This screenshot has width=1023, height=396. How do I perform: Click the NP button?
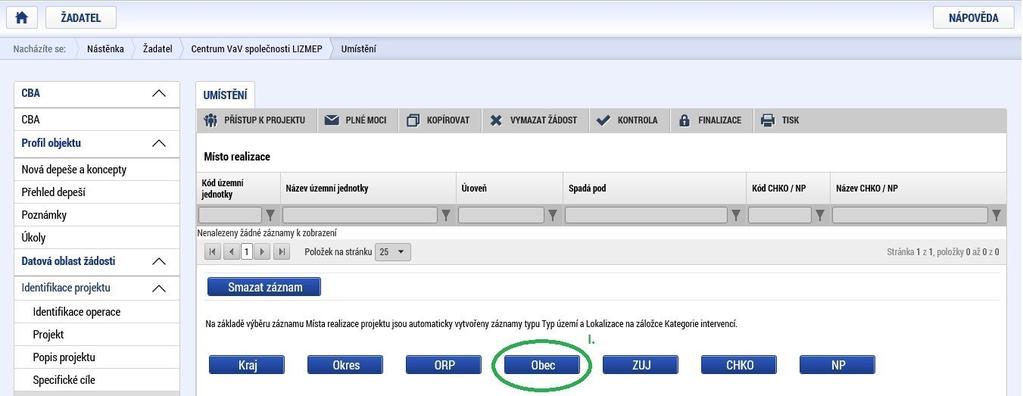[x=838, y=365]
